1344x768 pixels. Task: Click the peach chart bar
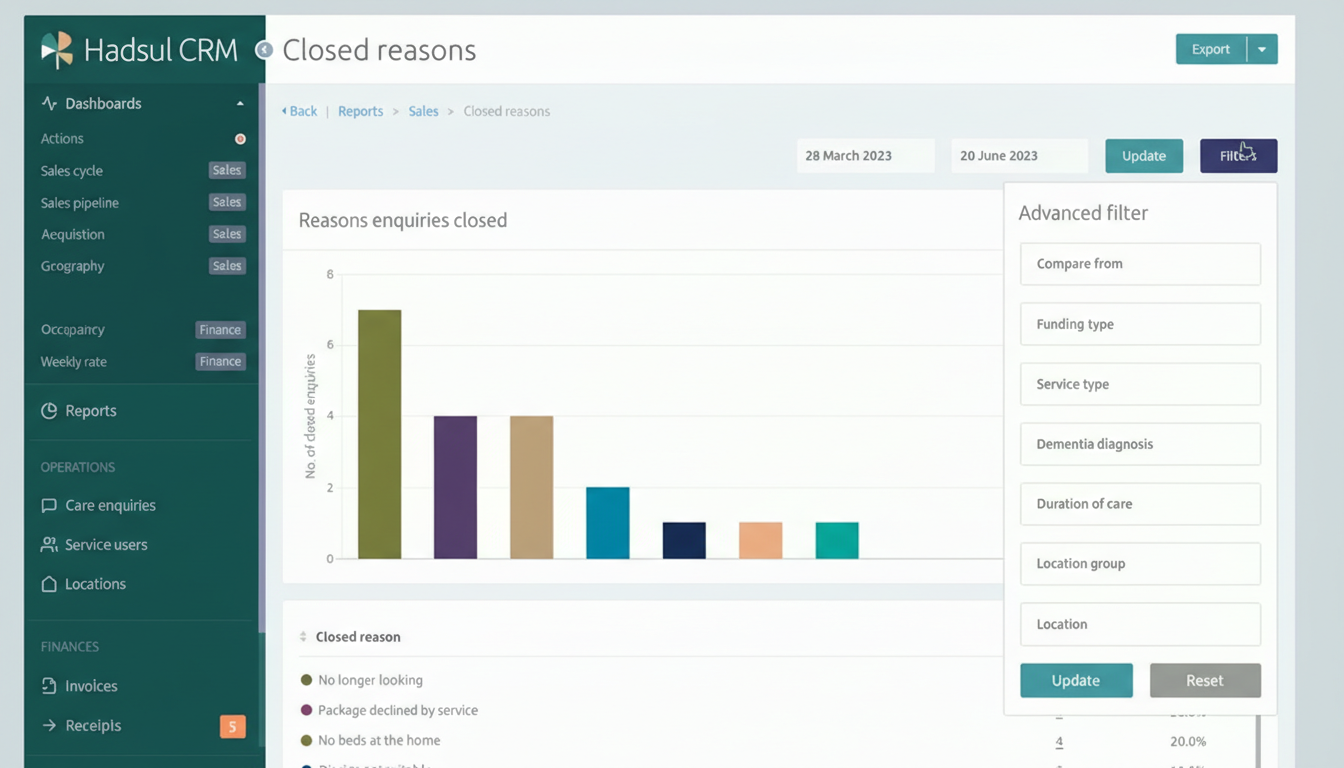coord(760,541)
